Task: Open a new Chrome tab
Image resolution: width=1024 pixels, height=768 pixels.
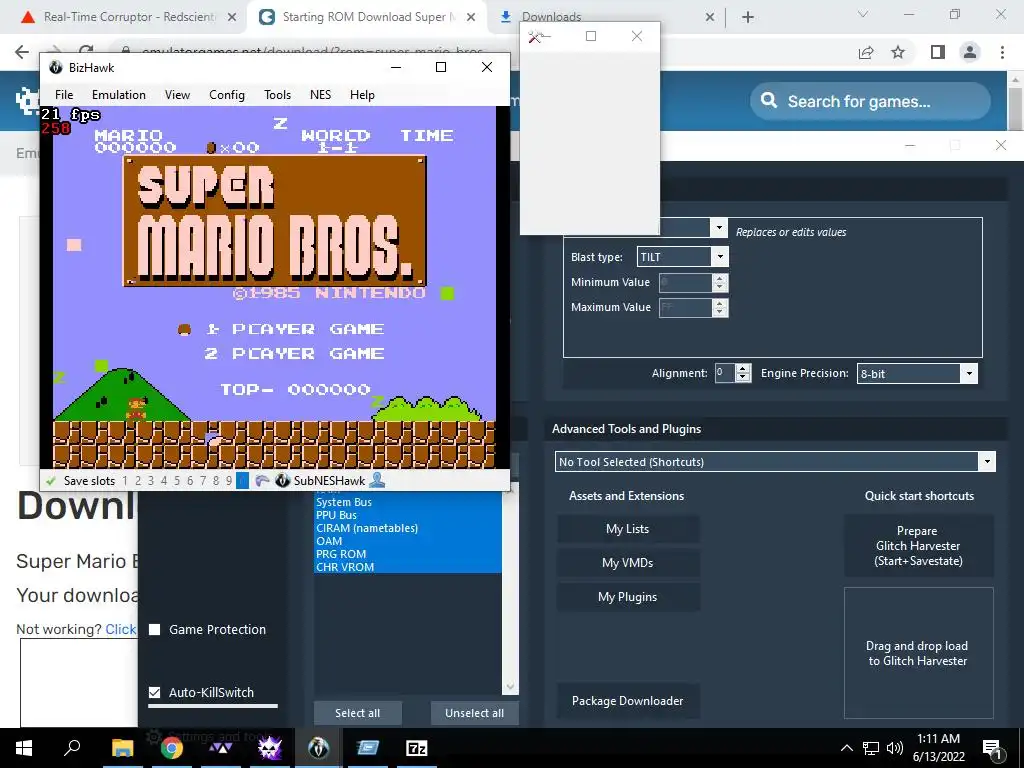Action: coord(748,17)
